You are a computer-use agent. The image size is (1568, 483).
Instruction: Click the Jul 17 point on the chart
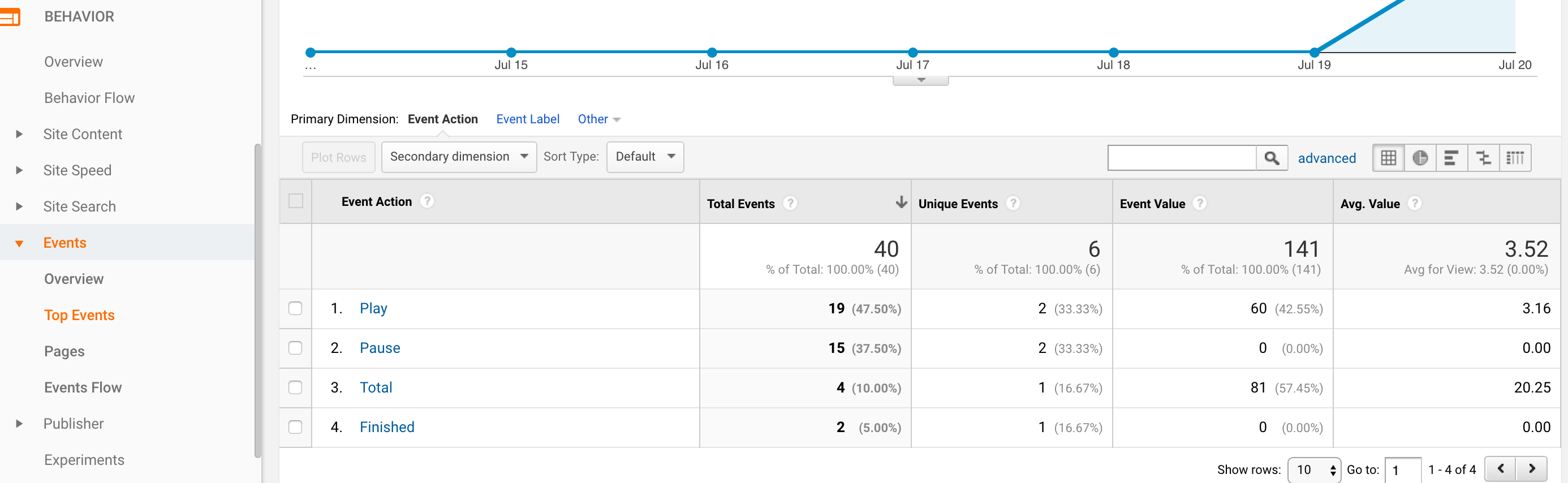click(x=912, y=52)
